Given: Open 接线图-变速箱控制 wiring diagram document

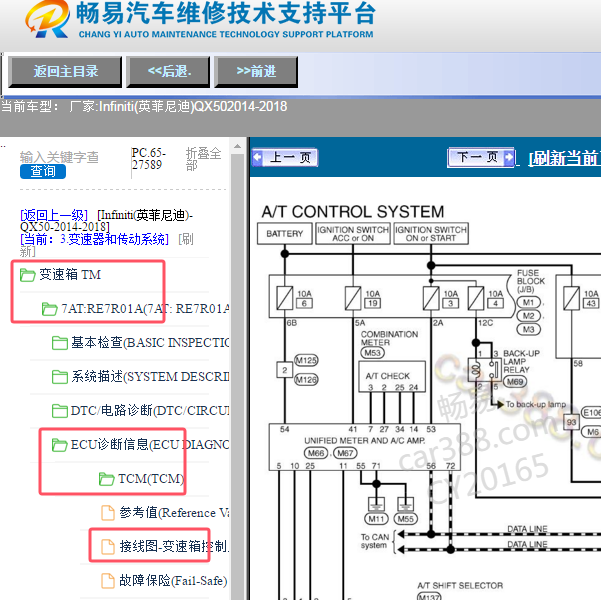Looking at the screenshot, I should (x=174, y=547).
